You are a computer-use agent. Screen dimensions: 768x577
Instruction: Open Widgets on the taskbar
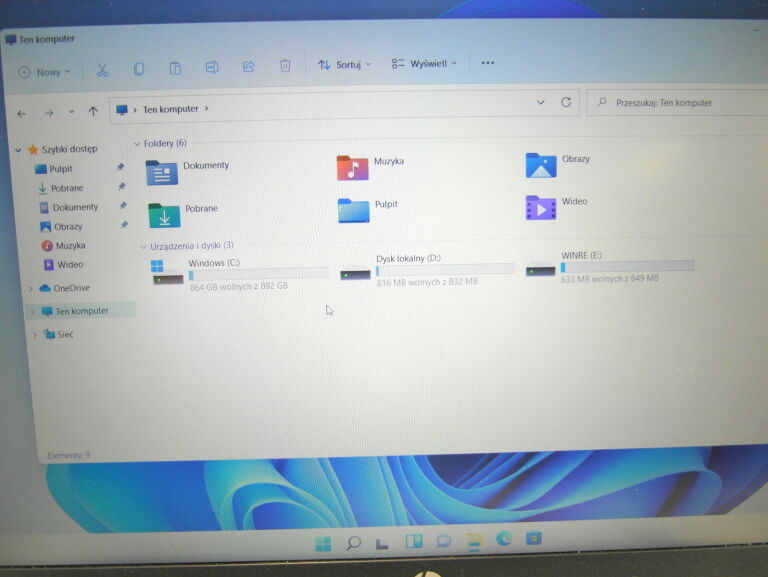point(414,541)
